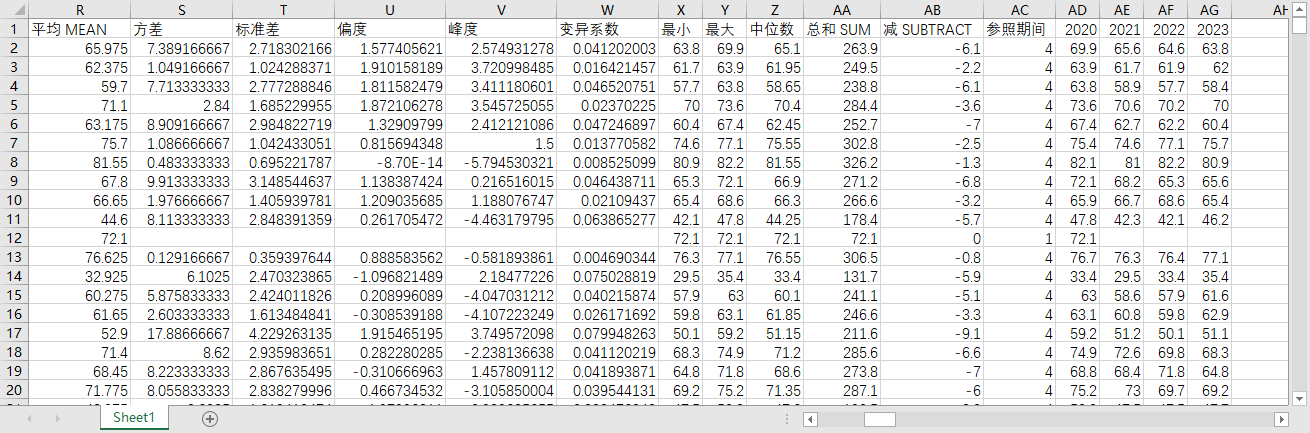This screenshot has height=433, width=1310.
Task: Select column AD header
Action: (1077, 9)
